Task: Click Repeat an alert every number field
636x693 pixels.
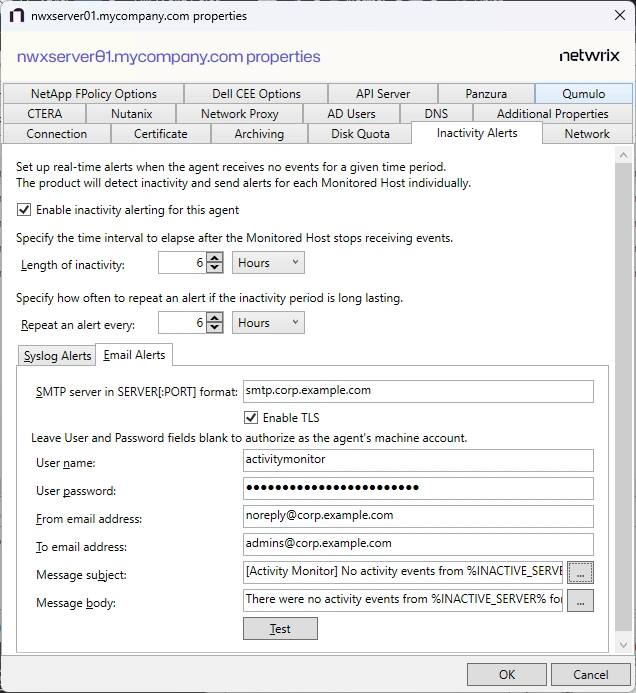Action: click(x=182, y=323)
